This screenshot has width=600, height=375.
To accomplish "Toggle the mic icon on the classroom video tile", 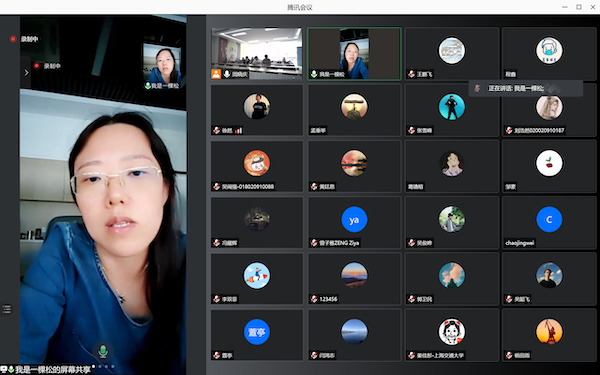I will pyautogui.click(x=227, y=74).
